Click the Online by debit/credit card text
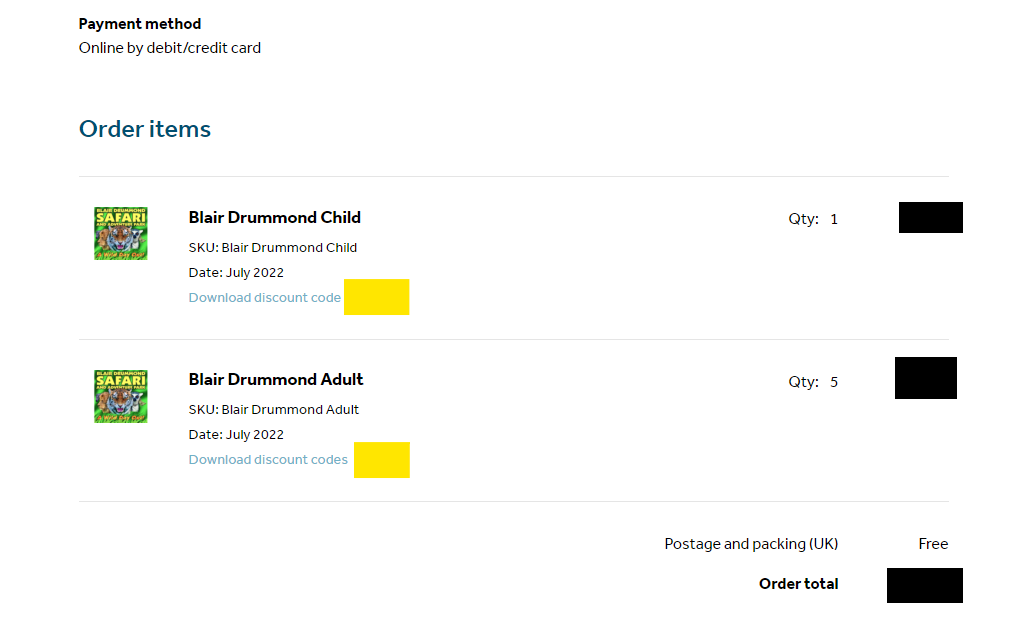 coord(169,47)
